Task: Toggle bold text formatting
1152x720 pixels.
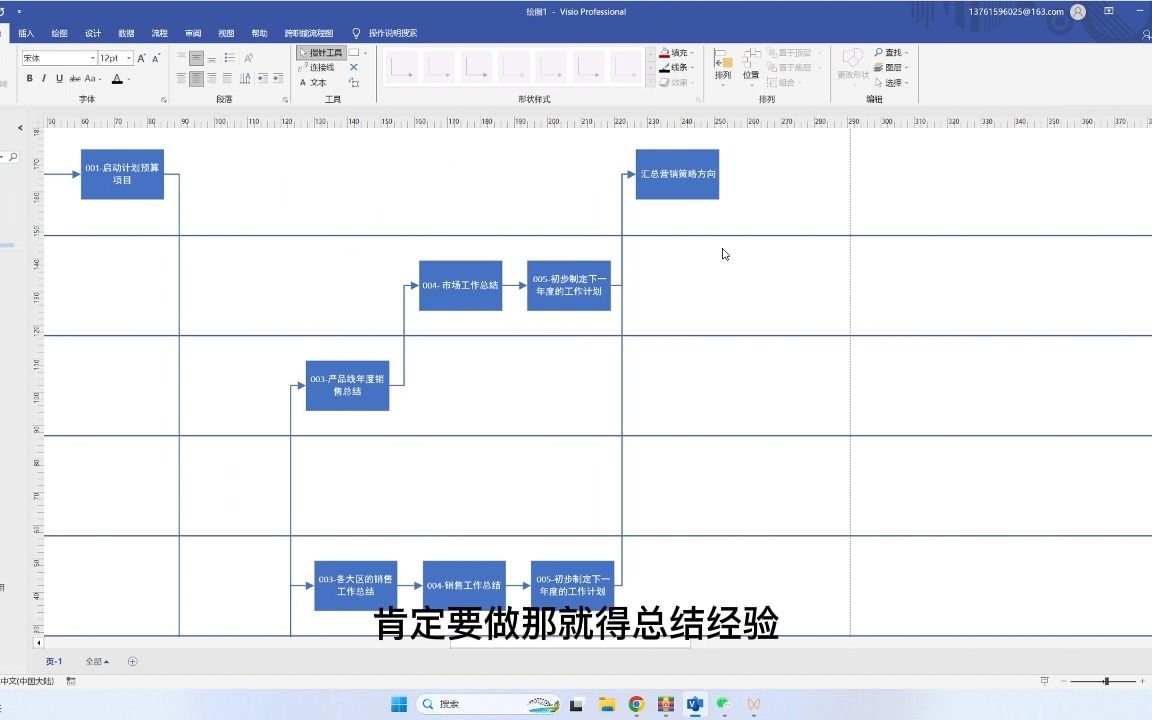Action: point(30,78)
